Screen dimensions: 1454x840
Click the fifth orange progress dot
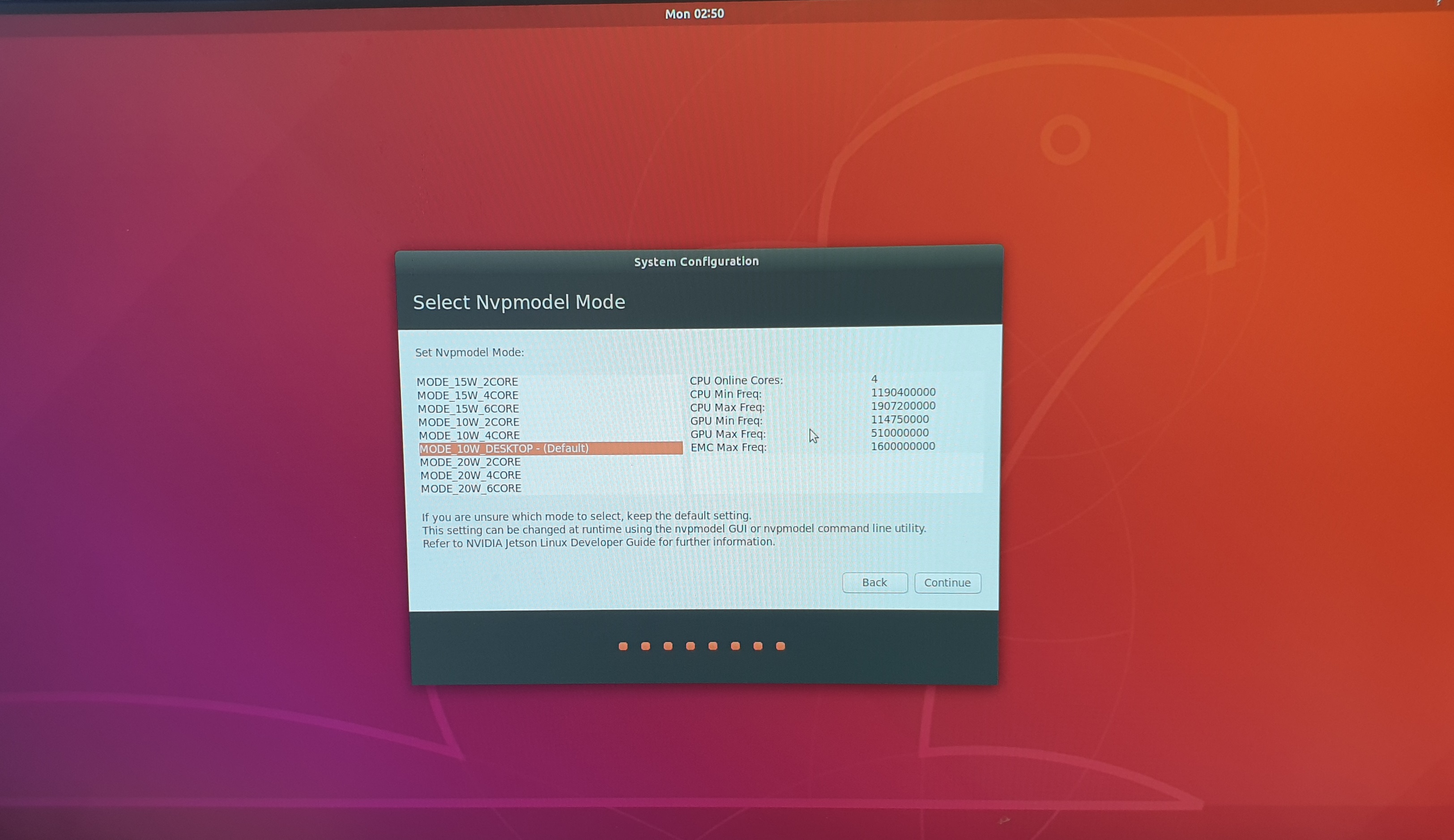pos(713,646)
